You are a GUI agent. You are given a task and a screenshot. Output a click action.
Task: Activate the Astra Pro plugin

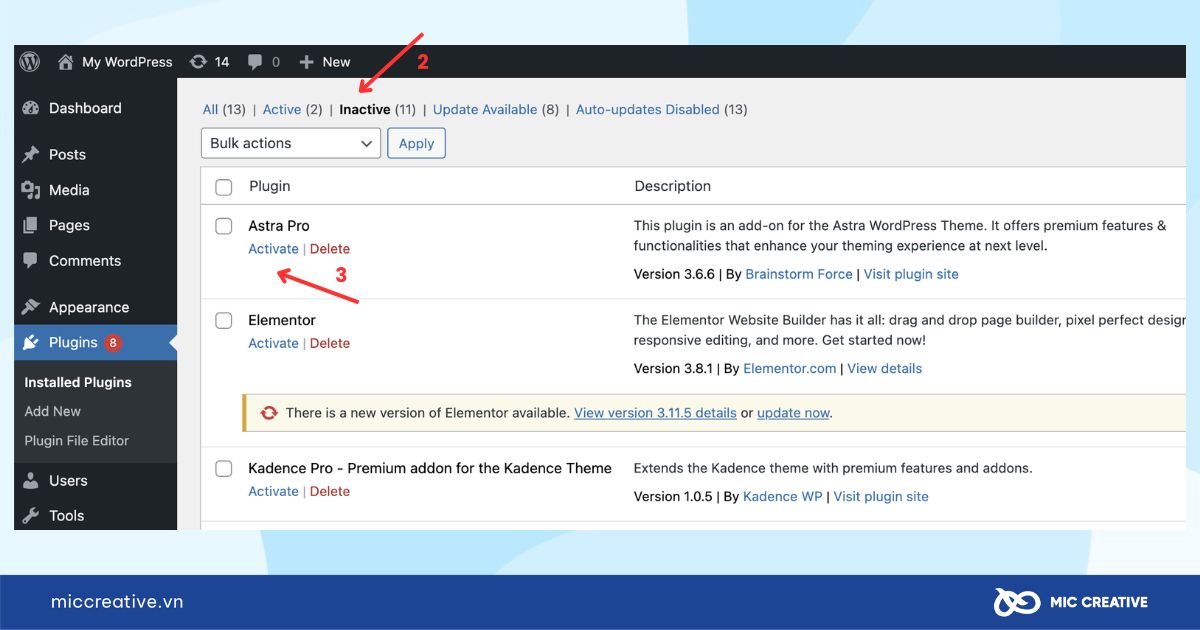(273, 249)
